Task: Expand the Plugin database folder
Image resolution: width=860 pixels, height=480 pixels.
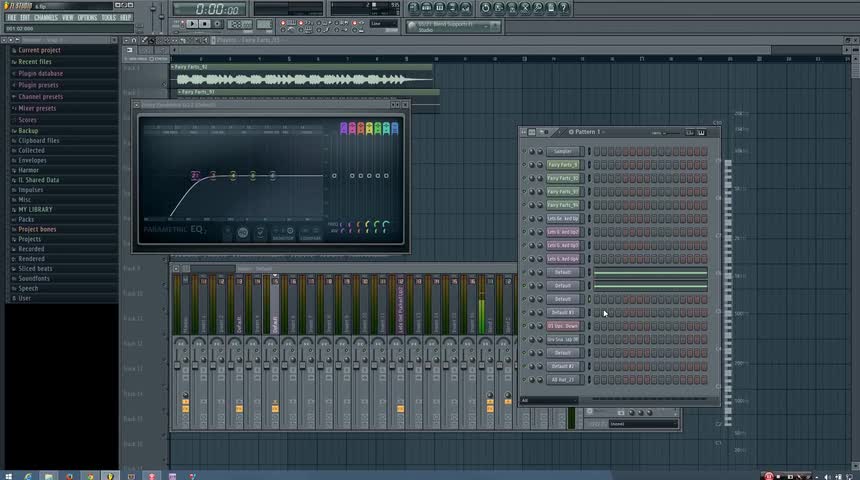Action: click(x=40, y=73)
